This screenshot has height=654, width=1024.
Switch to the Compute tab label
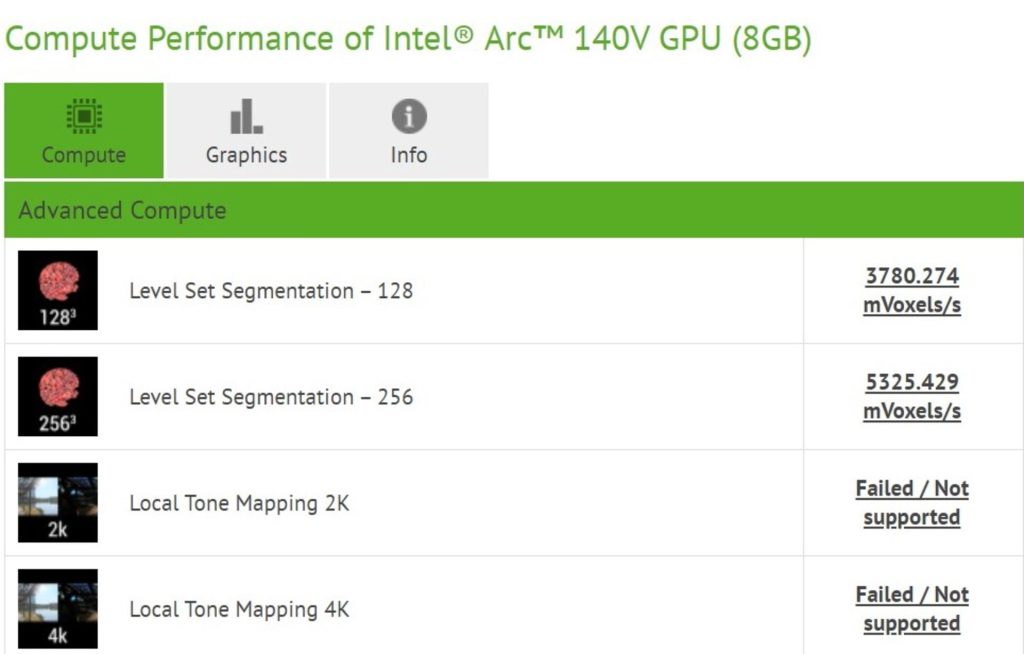[x=84, y=155]
